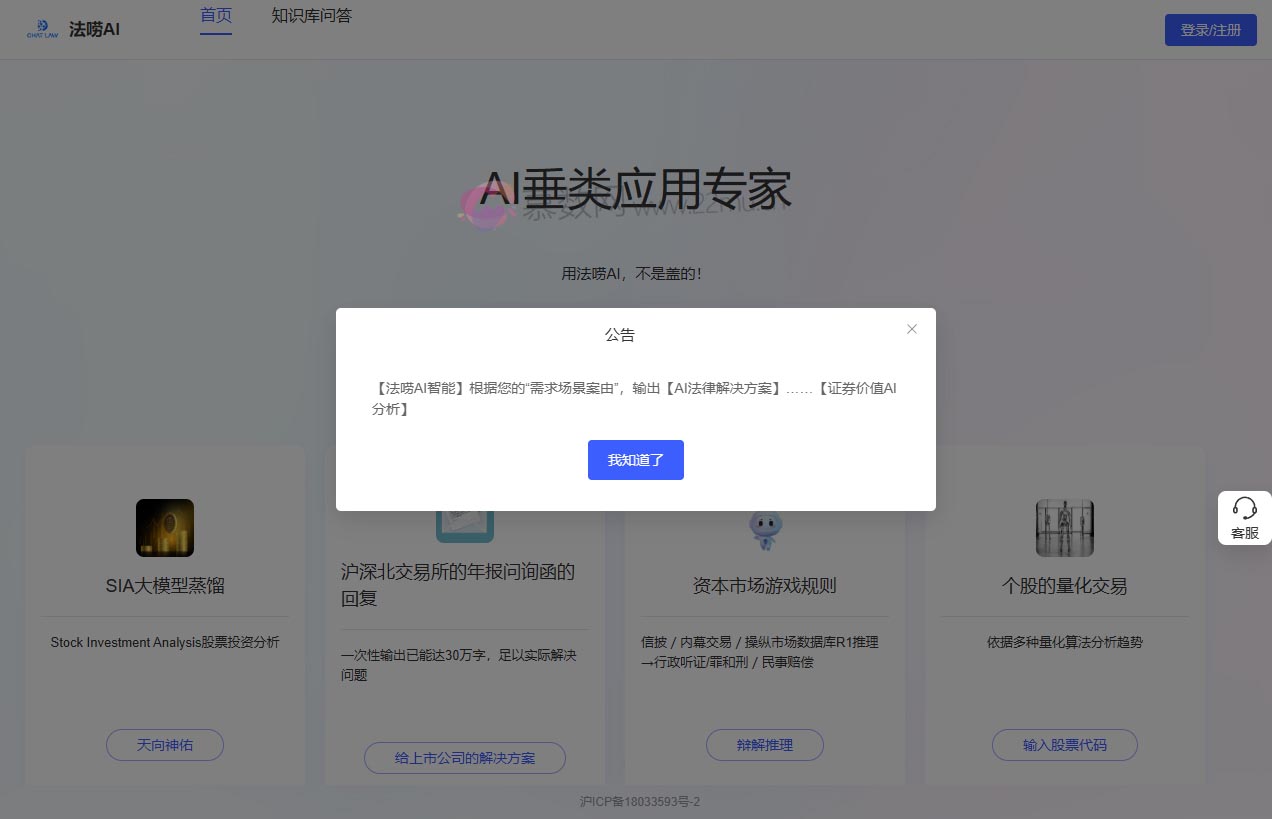Click the 辩解推理 pill button
The image size is (1272, 819).
[x=764, y=744]
